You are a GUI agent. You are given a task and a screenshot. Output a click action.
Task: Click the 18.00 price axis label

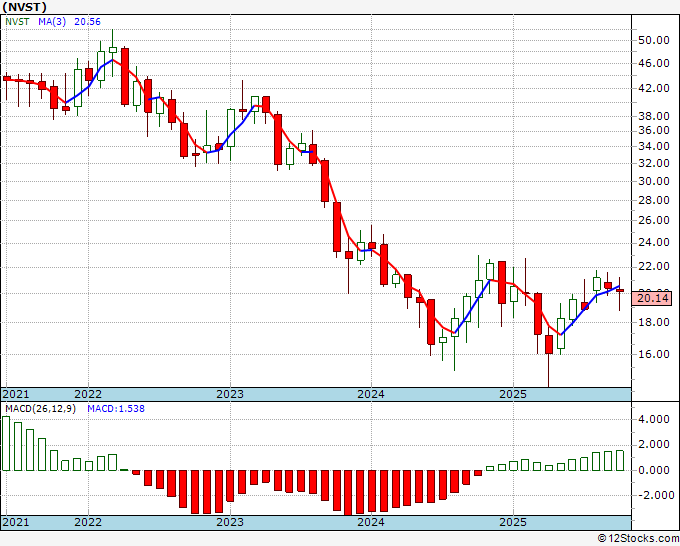[654, 322]
